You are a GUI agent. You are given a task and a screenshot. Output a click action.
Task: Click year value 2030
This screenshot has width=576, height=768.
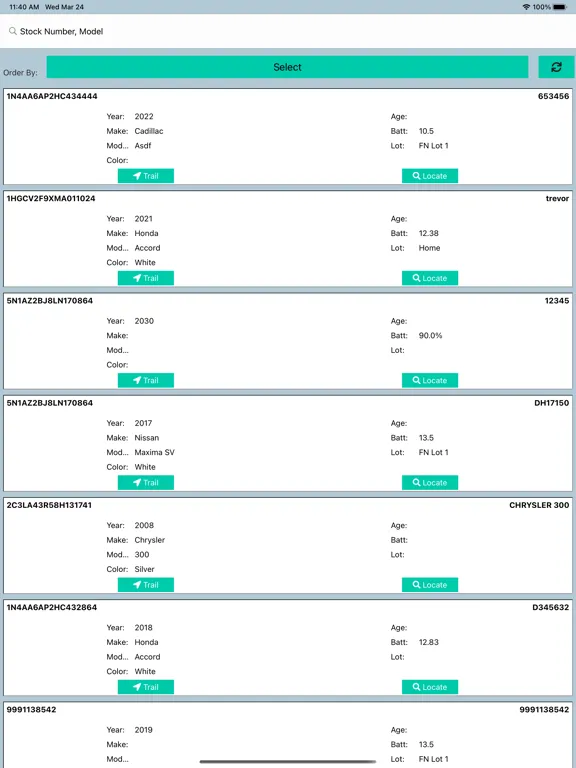coord(144,321)
